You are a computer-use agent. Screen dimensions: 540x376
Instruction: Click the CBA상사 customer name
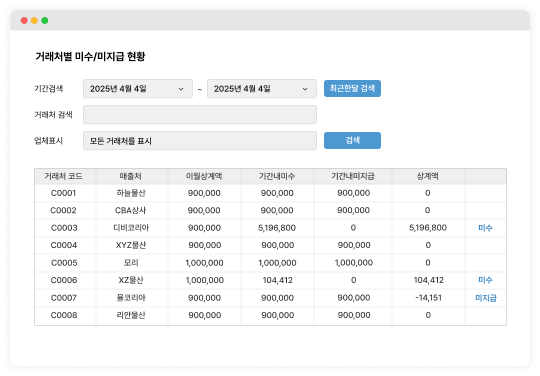click(x=131, y=210)
